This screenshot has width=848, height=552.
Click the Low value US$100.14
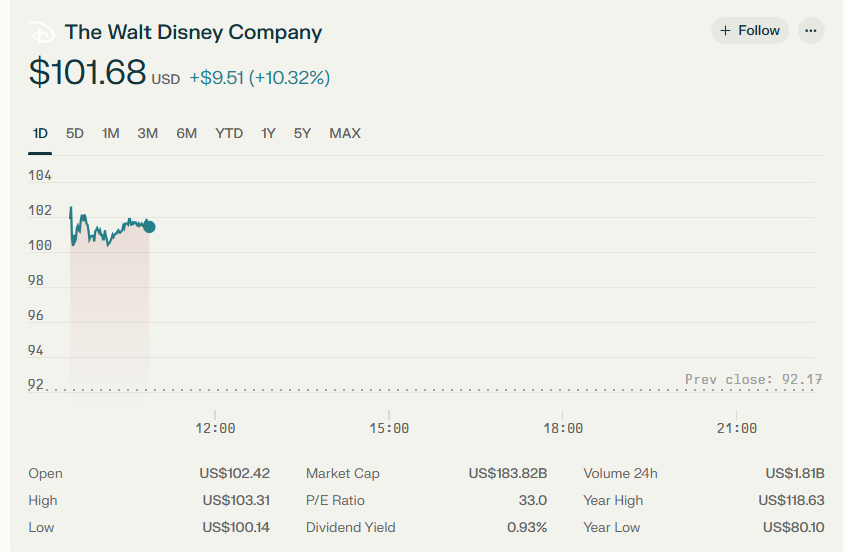(236, 527)
